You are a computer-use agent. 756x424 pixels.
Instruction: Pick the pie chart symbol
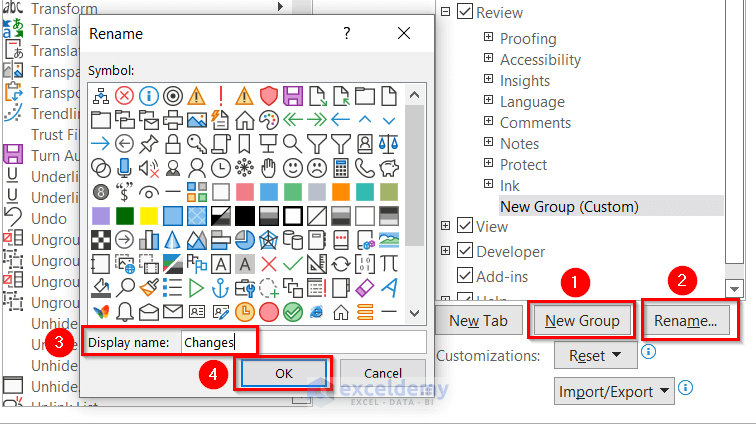[x=244, y=240]
